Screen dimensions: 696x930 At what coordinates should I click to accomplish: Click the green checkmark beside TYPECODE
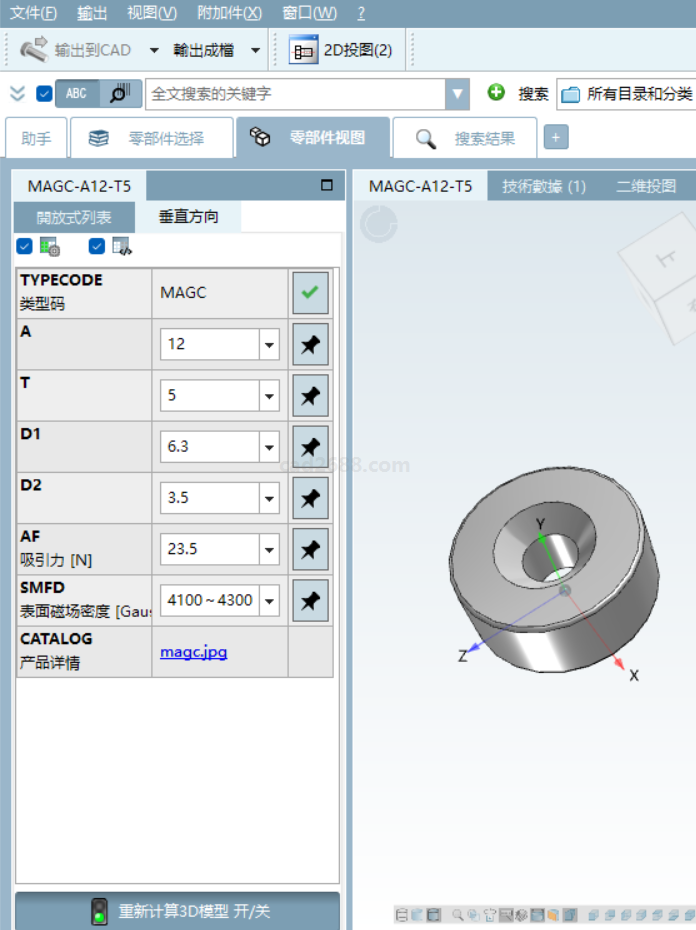310,293
